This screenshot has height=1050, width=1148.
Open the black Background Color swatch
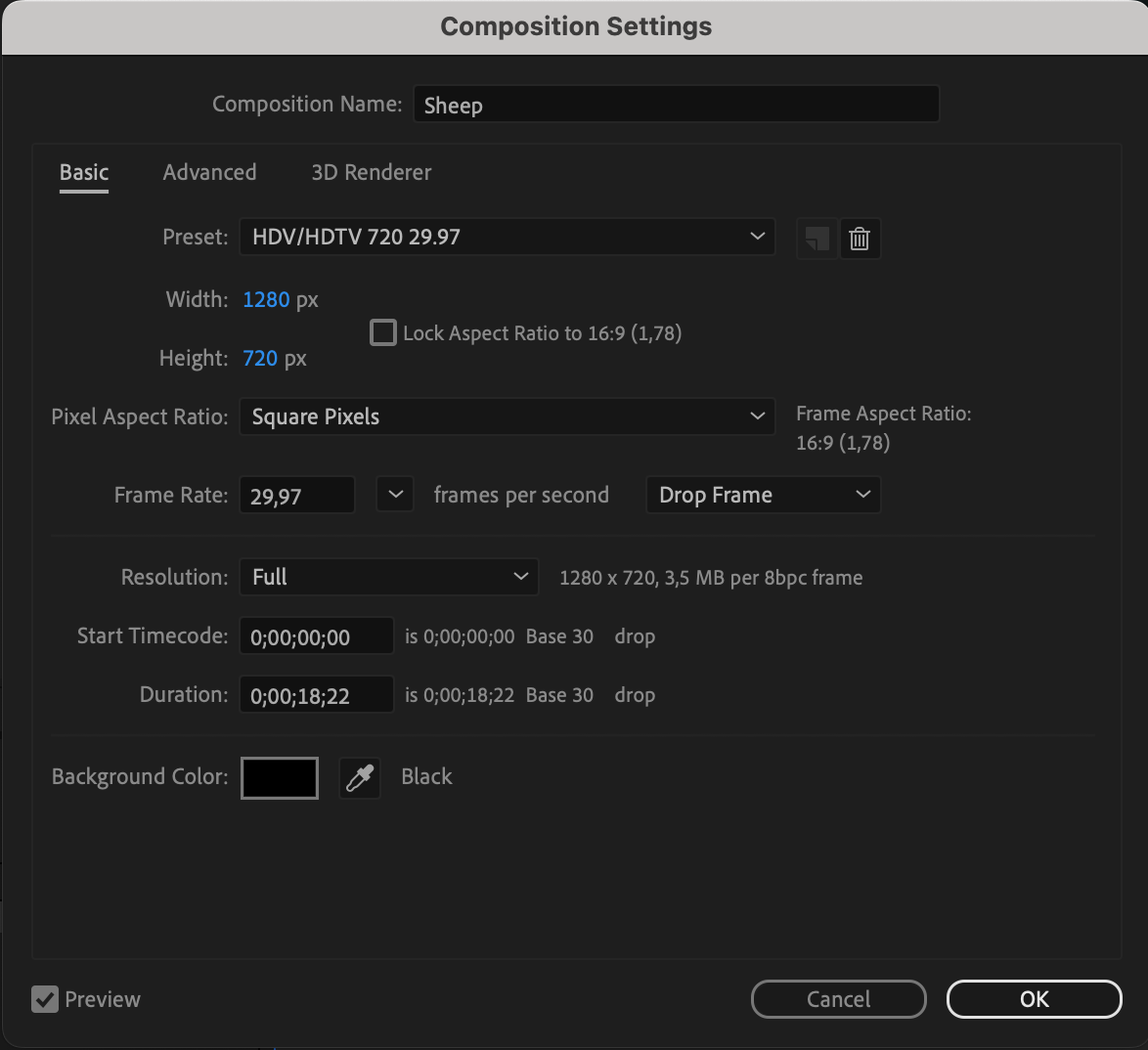(x=280, y=778)
